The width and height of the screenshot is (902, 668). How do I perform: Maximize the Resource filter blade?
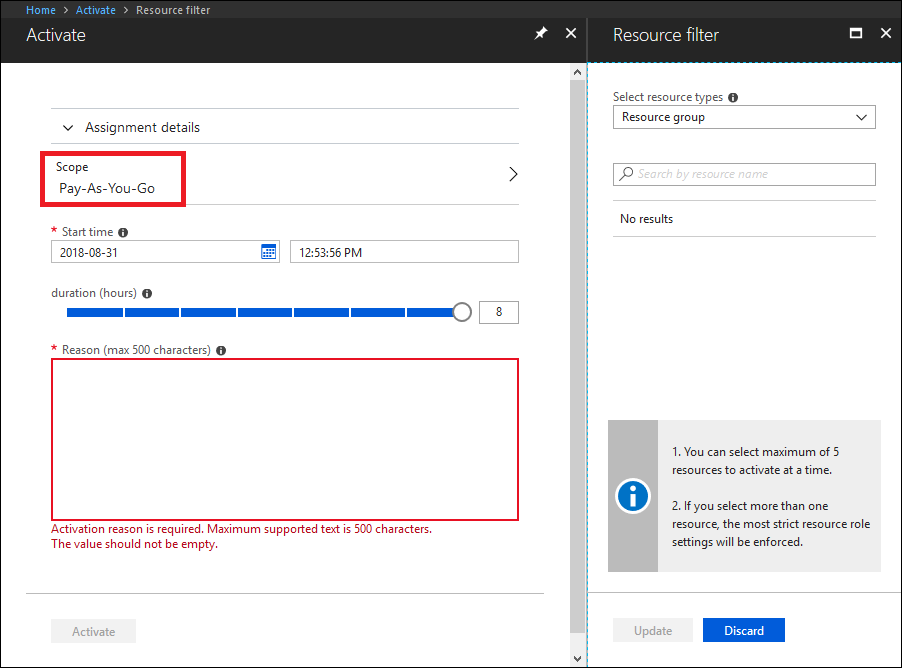(x=856, y=33)
